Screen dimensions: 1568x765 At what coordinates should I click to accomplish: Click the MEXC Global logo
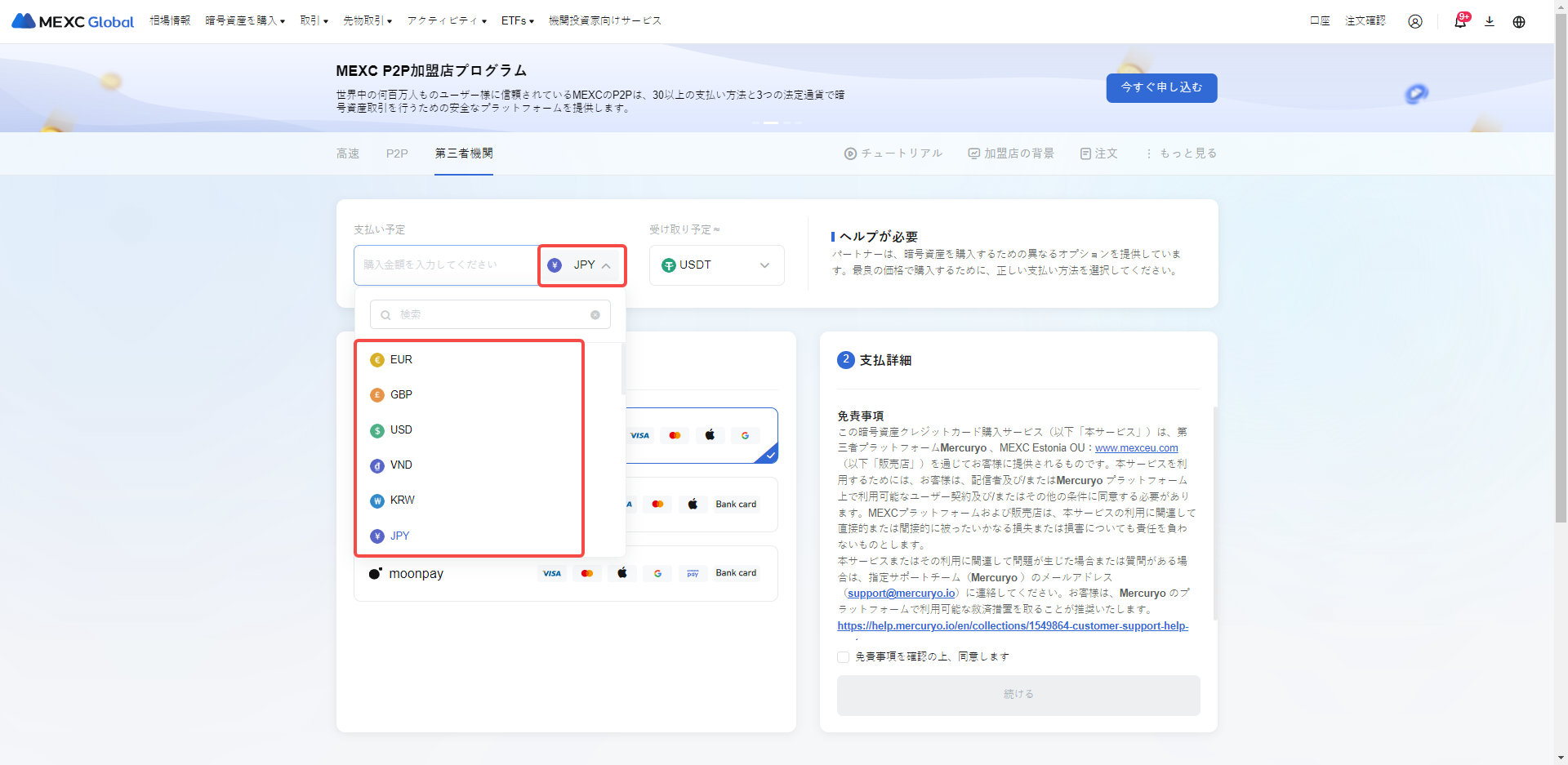click(x=73, y=21)
